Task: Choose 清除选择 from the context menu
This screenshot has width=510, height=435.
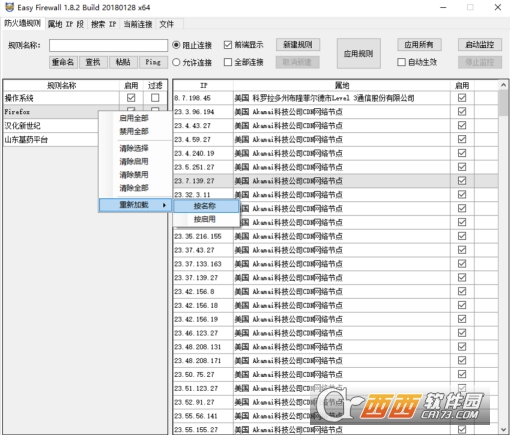Action: tap(134, 148)
